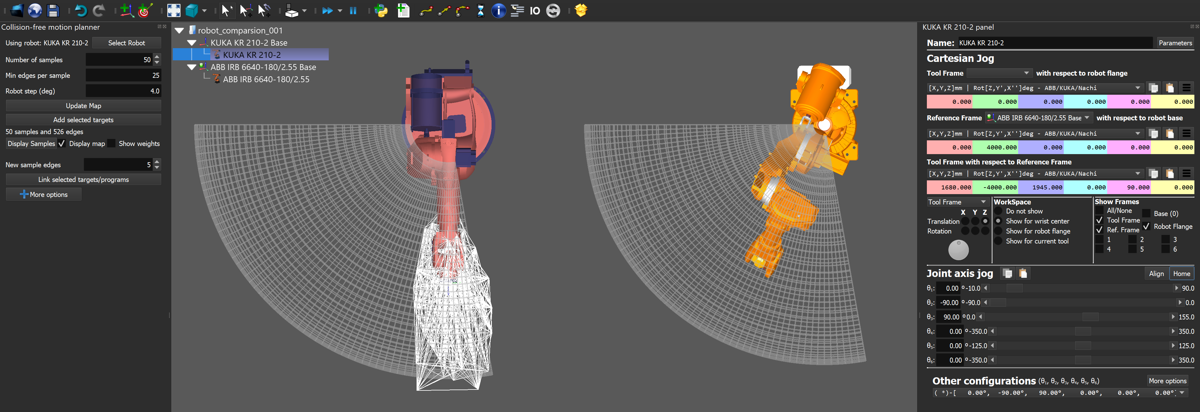Enable the Show weights checkbox
This screenshot has height=412, width=1200.
coord(112,144)
